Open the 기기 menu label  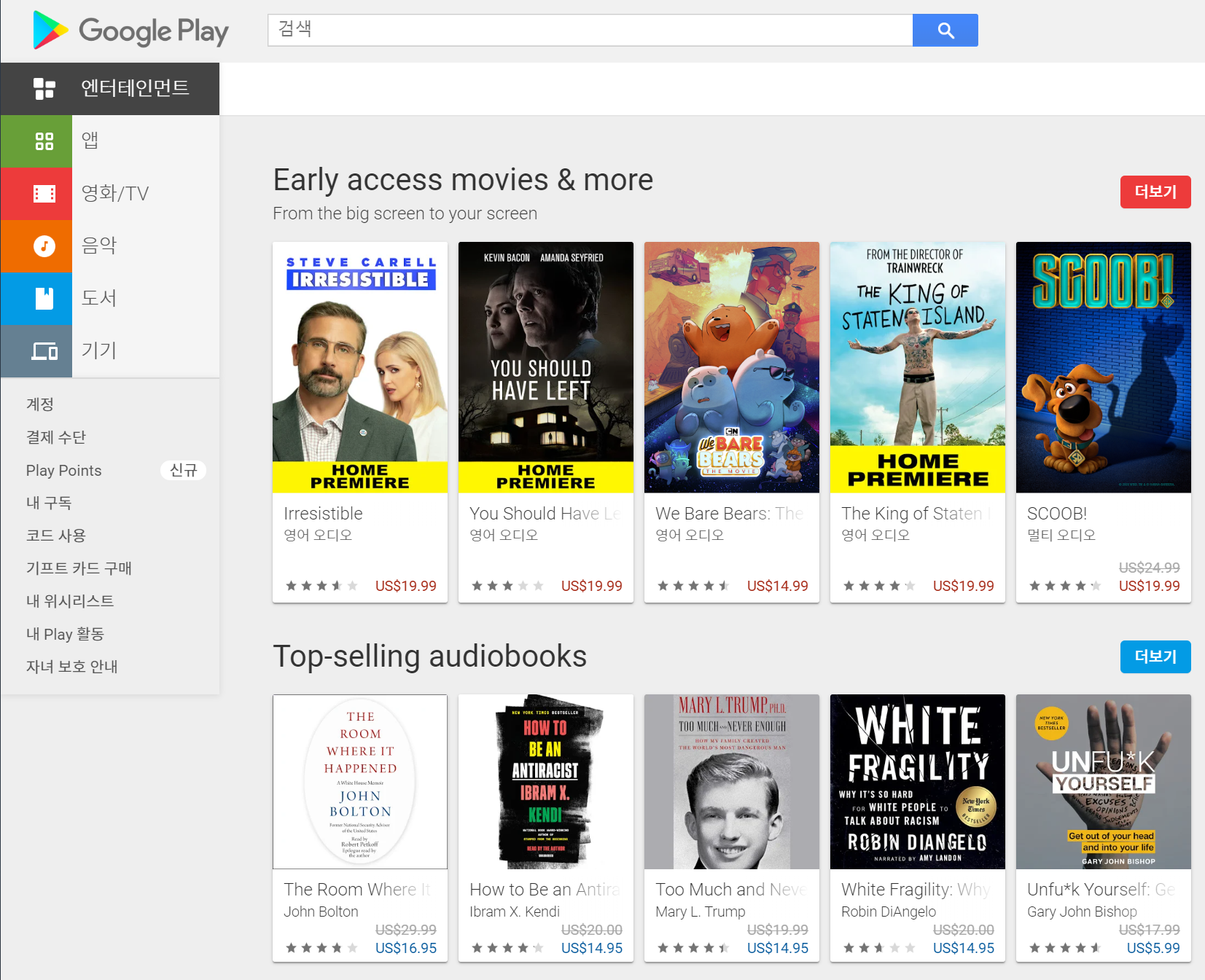(99, 350)
